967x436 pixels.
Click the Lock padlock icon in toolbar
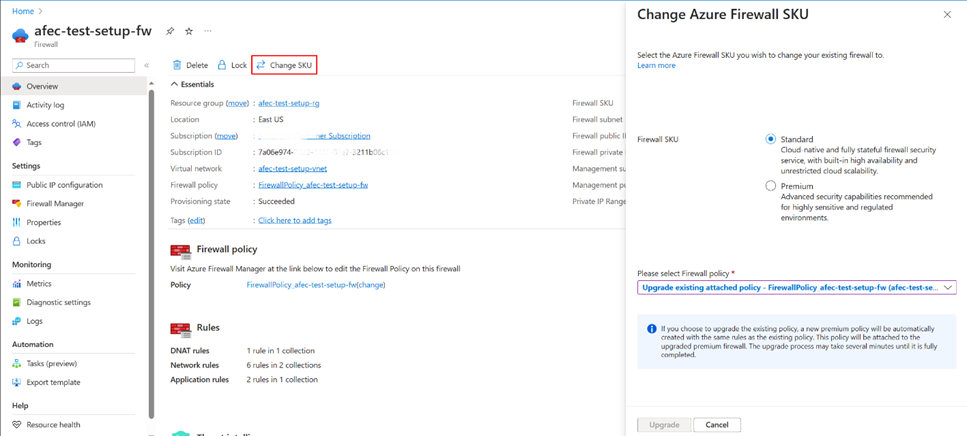pyautogui.click(x=222, y=65)
